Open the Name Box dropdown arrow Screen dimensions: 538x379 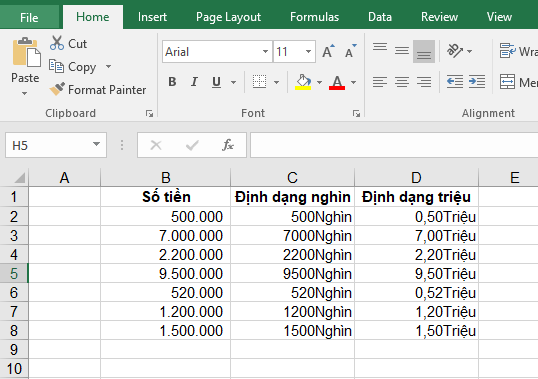click(x=96, y=144)
